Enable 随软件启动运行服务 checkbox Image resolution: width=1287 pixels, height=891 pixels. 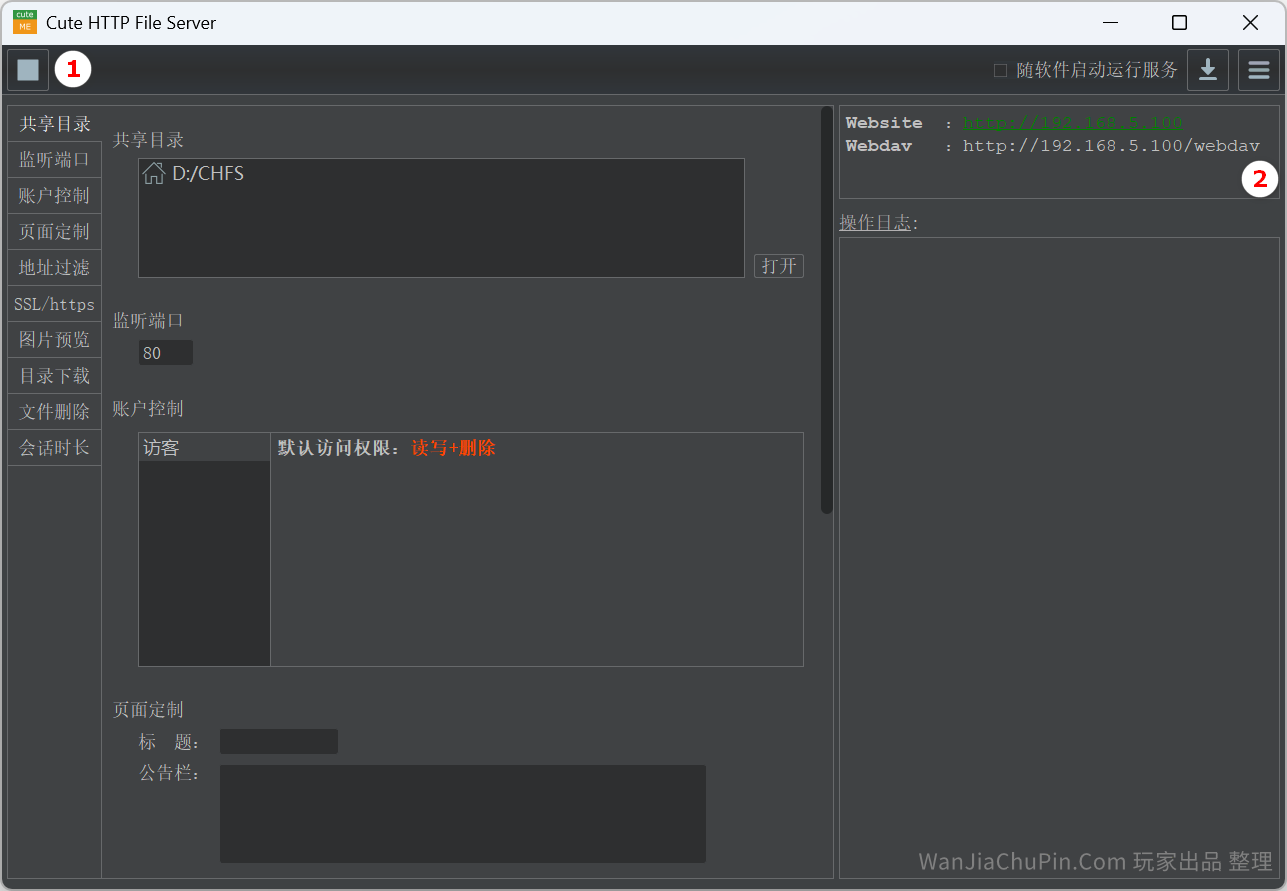point(999,69)
